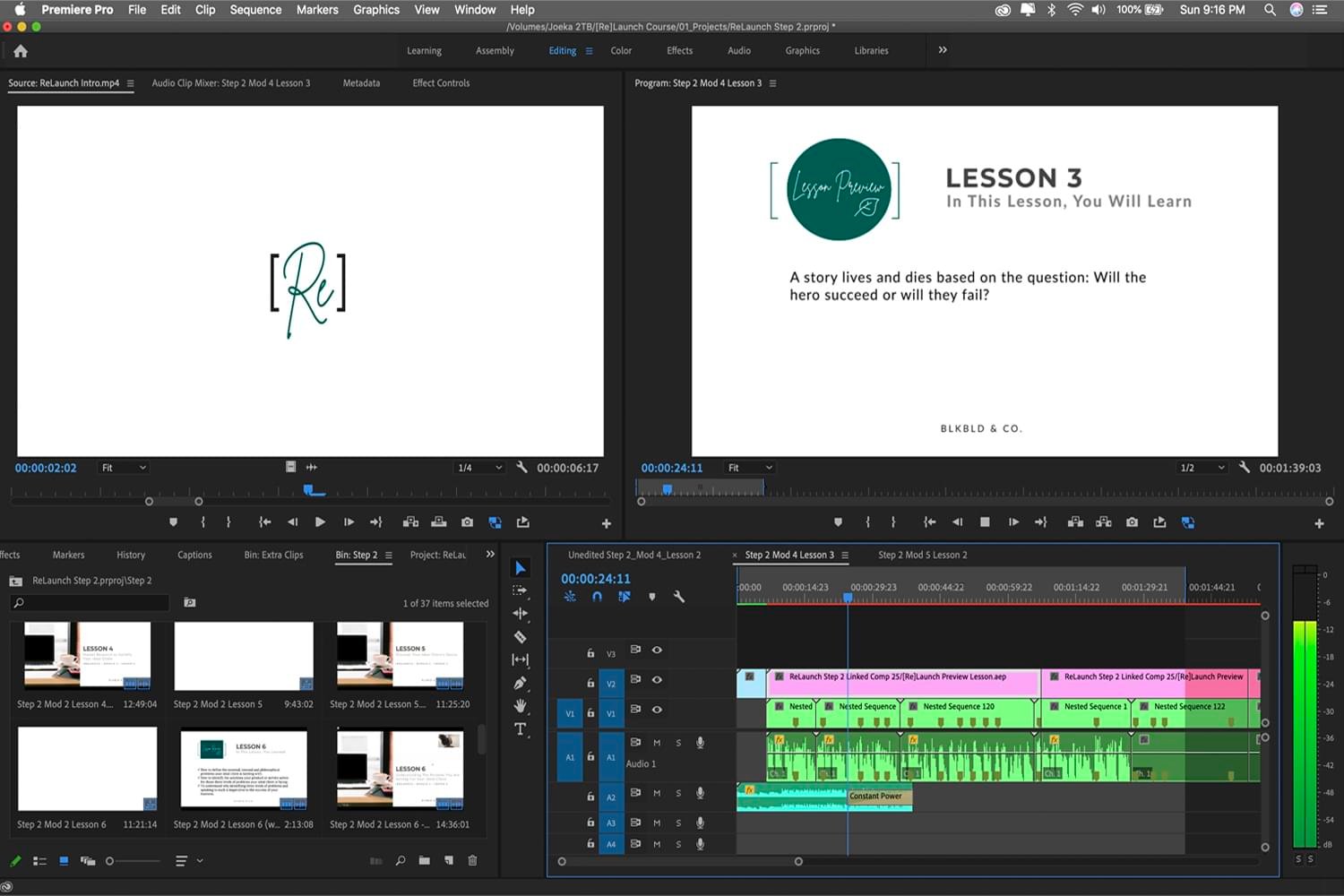Click the trash icon in bin panel
This screenshot has width=1344, height=896.
(472, 861)
